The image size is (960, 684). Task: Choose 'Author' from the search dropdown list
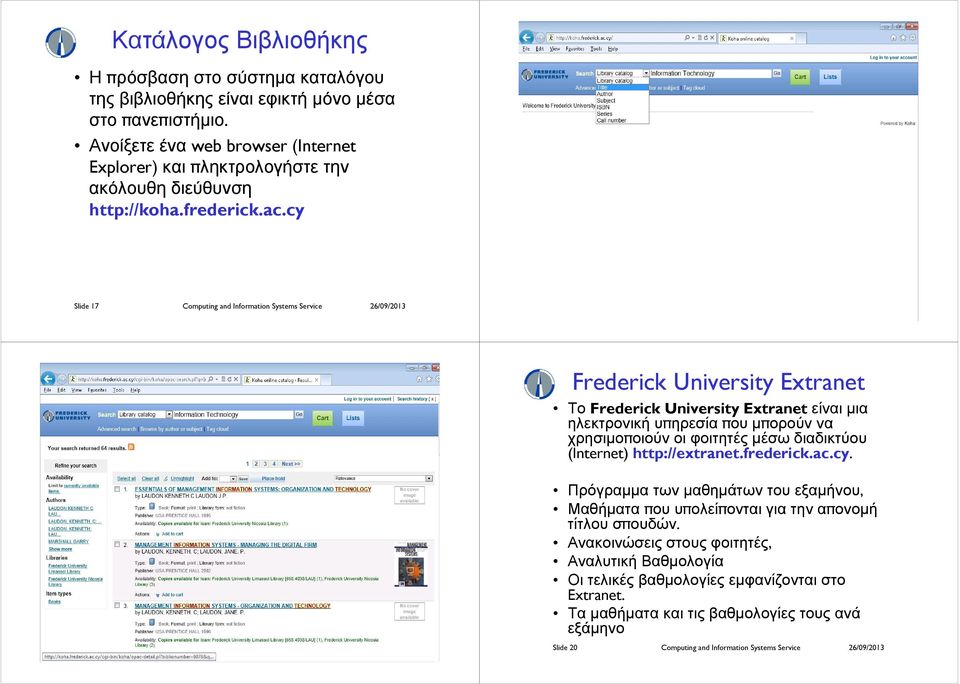(x=622, y=94)
